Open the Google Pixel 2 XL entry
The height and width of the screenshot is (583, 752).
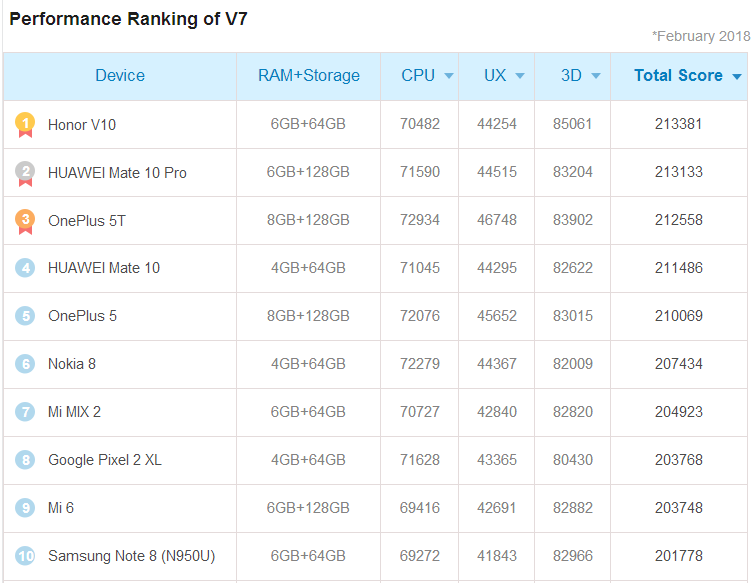[x=105, y=460]
